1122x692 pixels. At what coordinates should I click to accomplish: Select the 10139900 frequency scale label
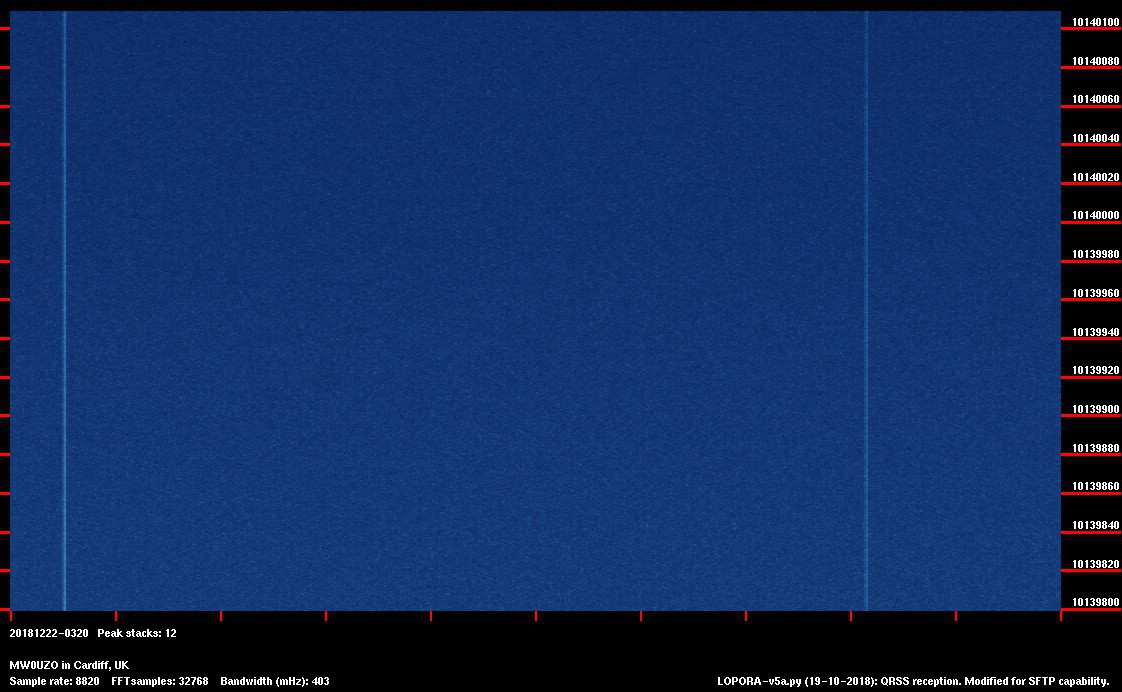tap(1095, 409)
